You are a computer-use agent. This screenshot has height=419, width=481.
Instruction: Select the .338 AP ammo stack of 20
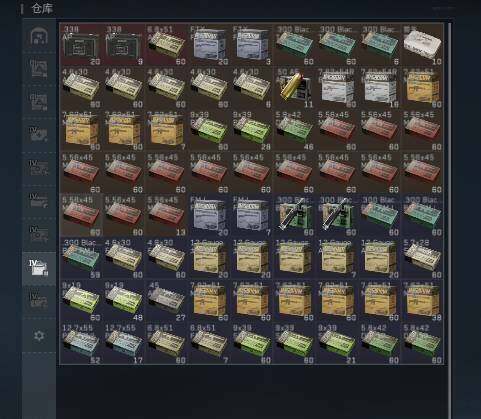pyautogui.click(x=81, y=45)
